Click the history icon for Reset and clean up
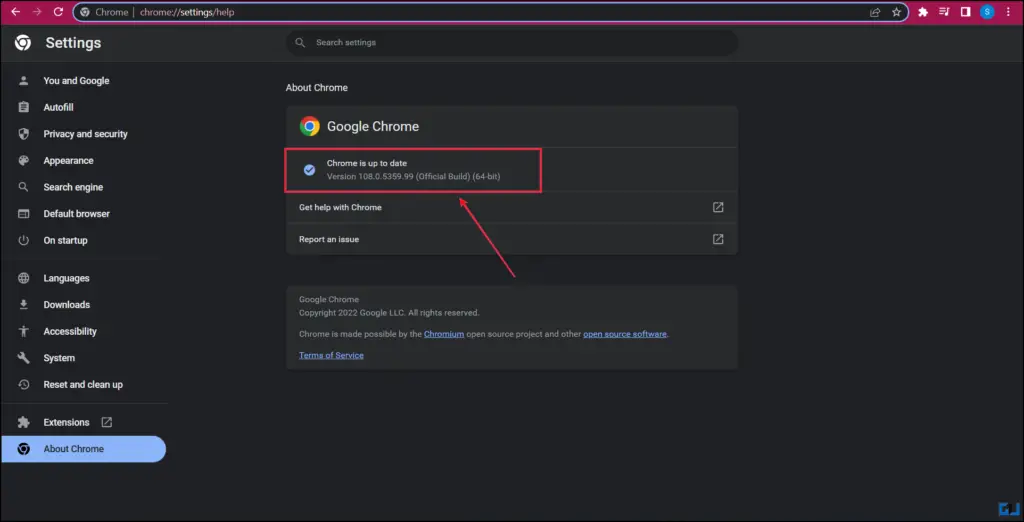Image resolution: width=1024 pixels, height=522 pixels. point(24,385)
